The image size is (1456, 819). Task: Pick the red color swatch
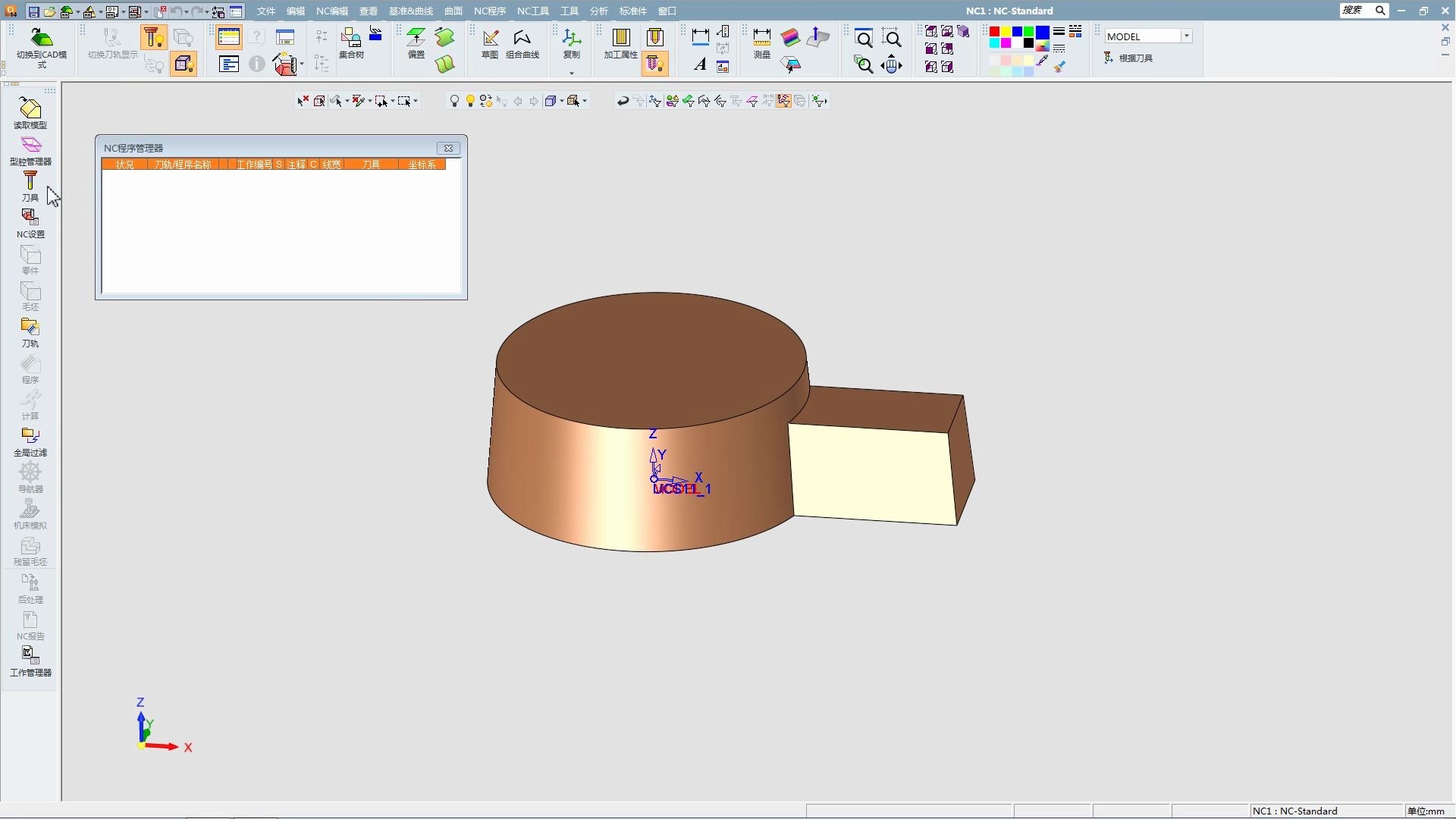(x=994, y=32)
